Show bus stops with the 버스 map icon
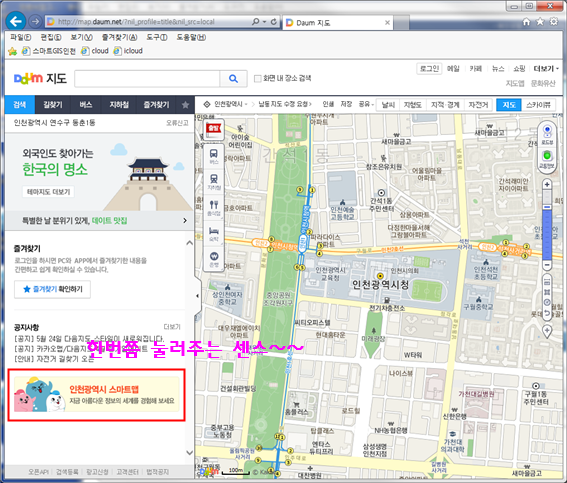The height and width of the screenshot is (483, 567). (214, 156)
